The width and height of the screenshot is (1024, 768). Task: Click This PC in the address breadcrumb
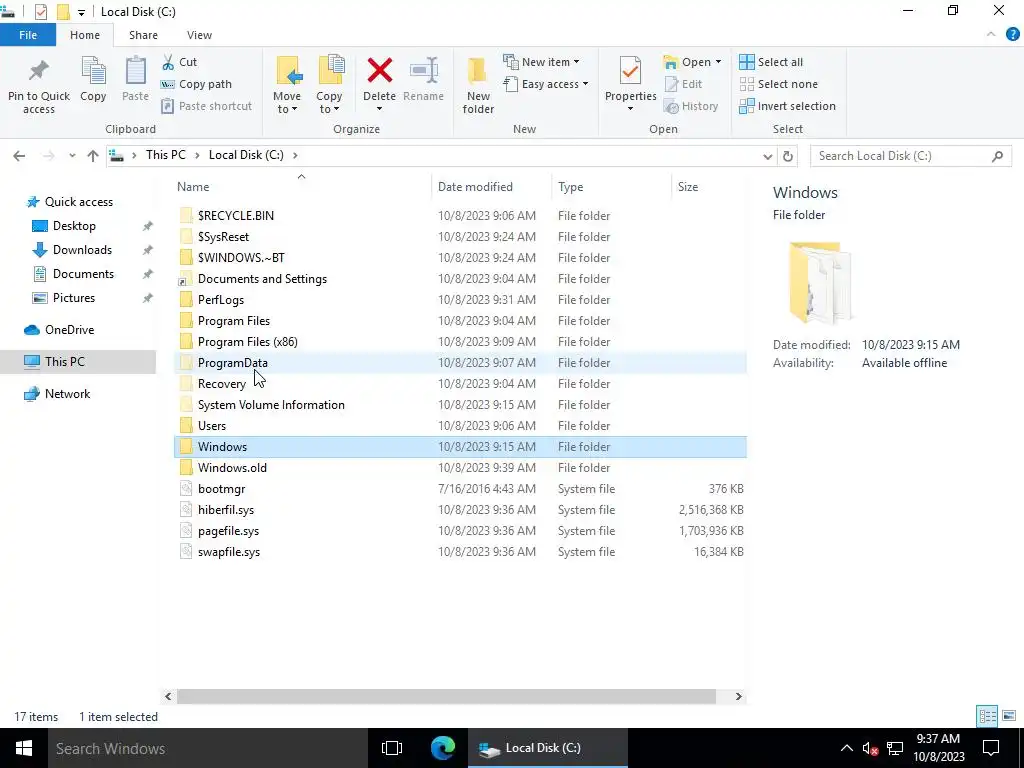[165, 155]
